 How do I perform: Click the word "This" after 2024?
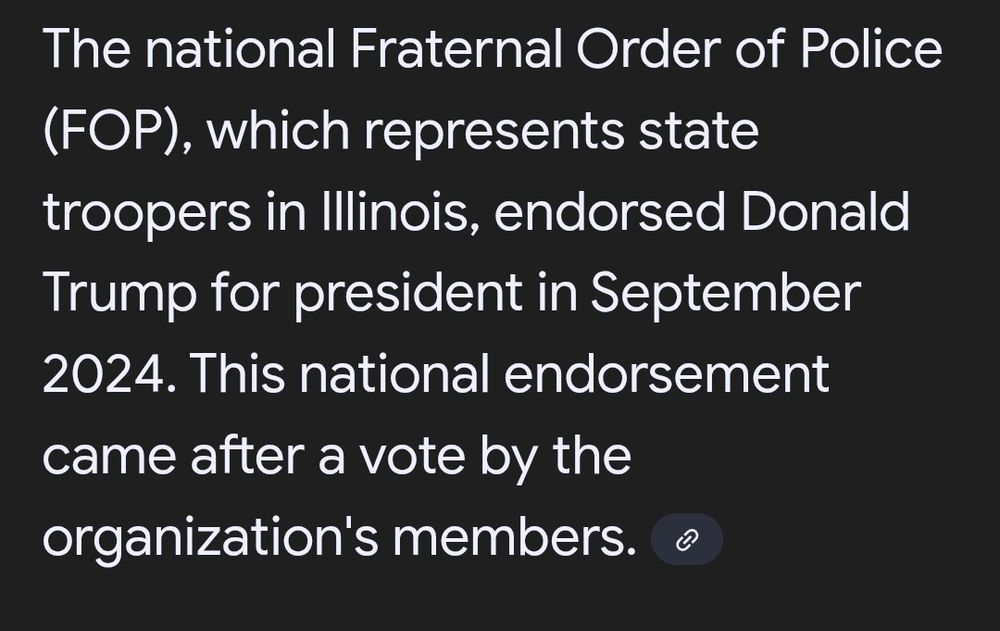[x=237, y=375]
